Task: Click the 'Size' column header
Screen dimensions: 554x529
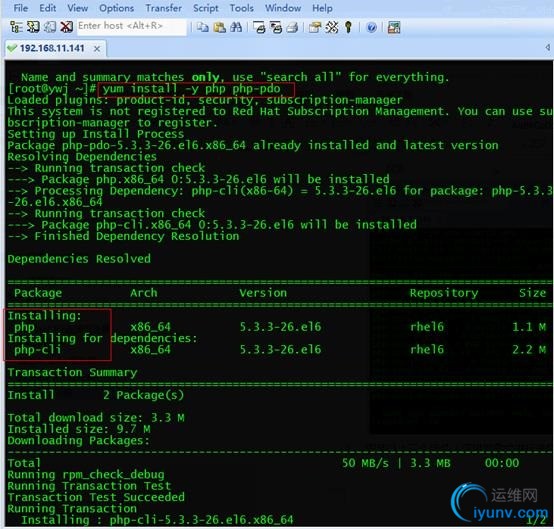Action: [532, 293]
